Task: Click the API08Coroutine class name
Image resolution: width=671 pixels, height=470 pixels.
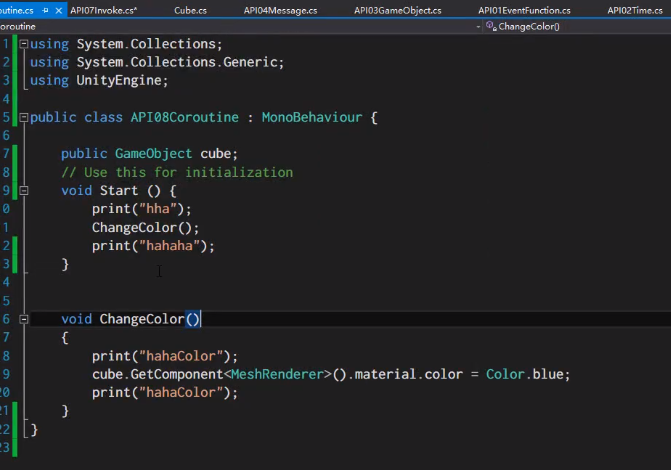Action: pos(184,117)
